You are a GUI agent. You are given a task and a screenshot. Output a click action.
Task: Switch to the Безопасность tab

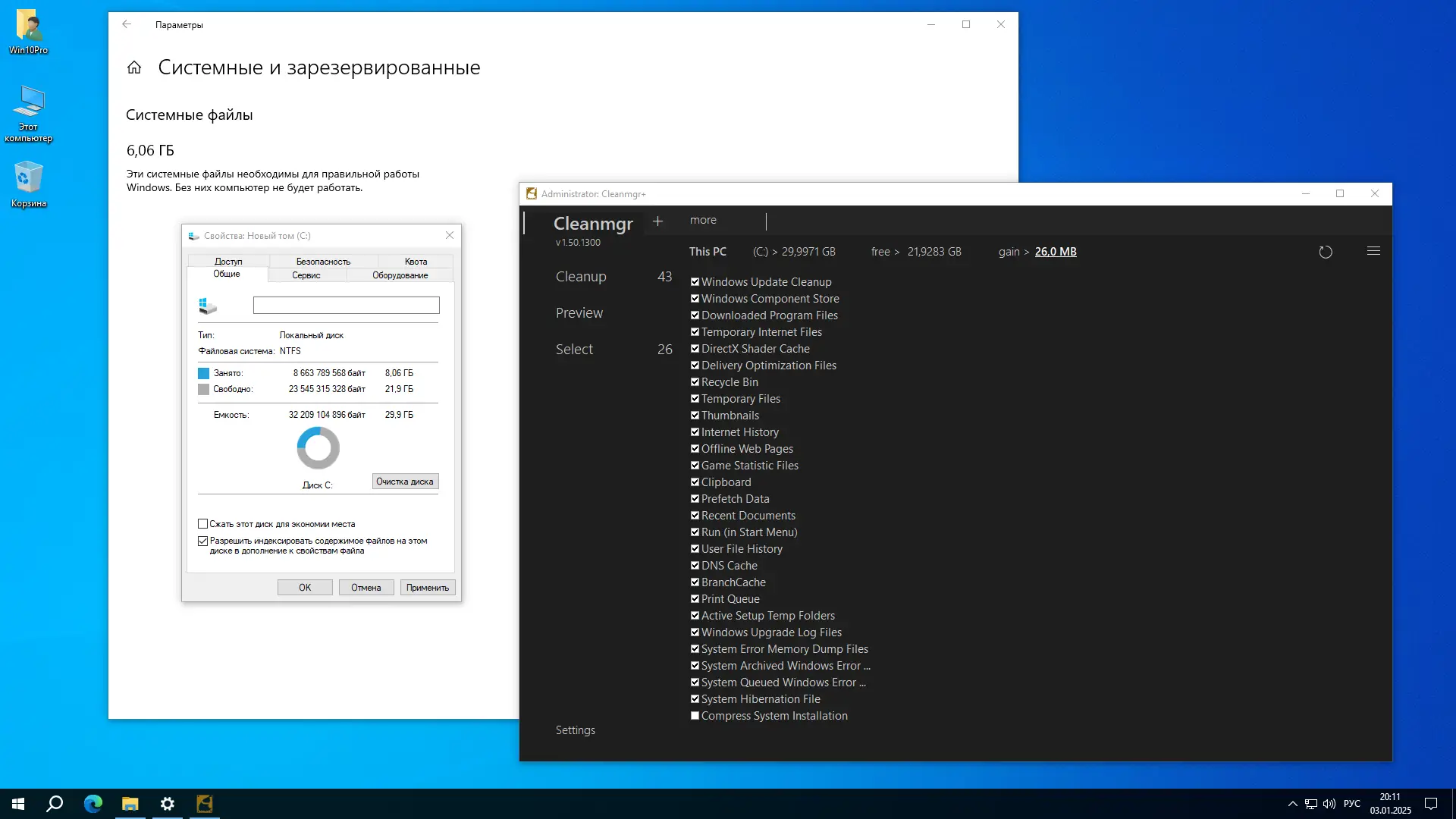(323, 262)
